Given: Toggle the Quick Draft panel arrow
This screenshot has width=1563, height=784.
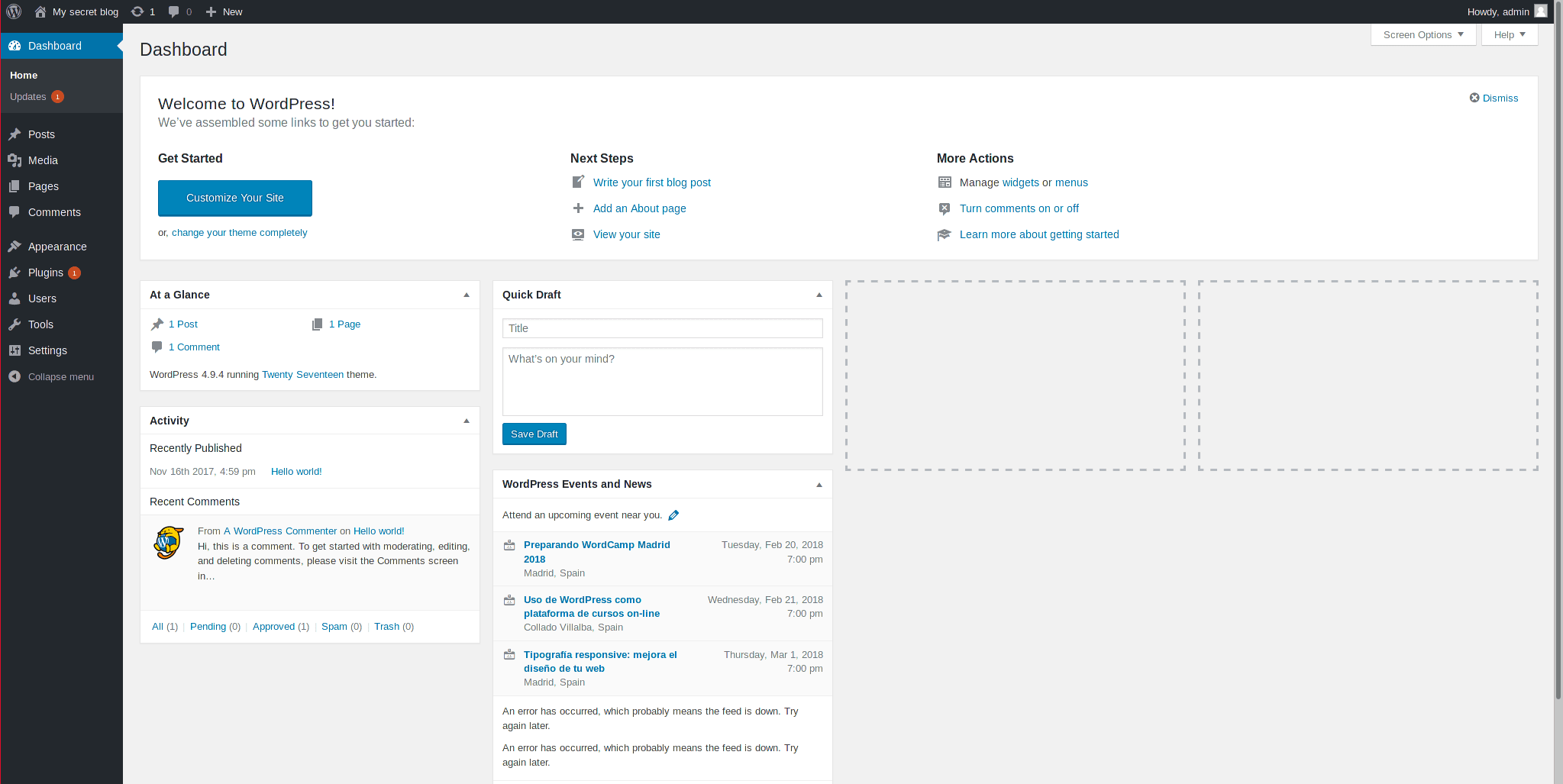Looking at the screenshot, I should (819, 295).
